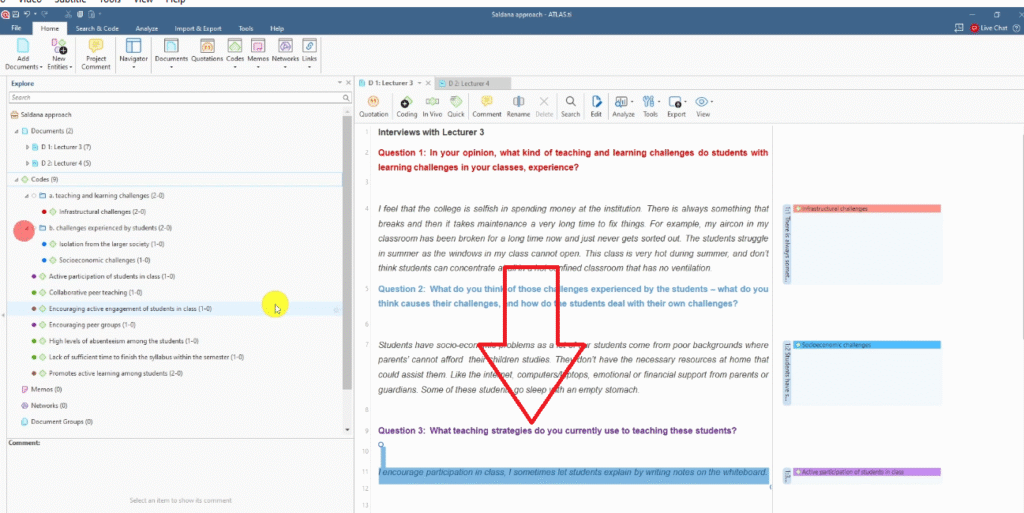
Task: Switch to the Search & Code ribbon tab
Action: (x=97, y=29)
